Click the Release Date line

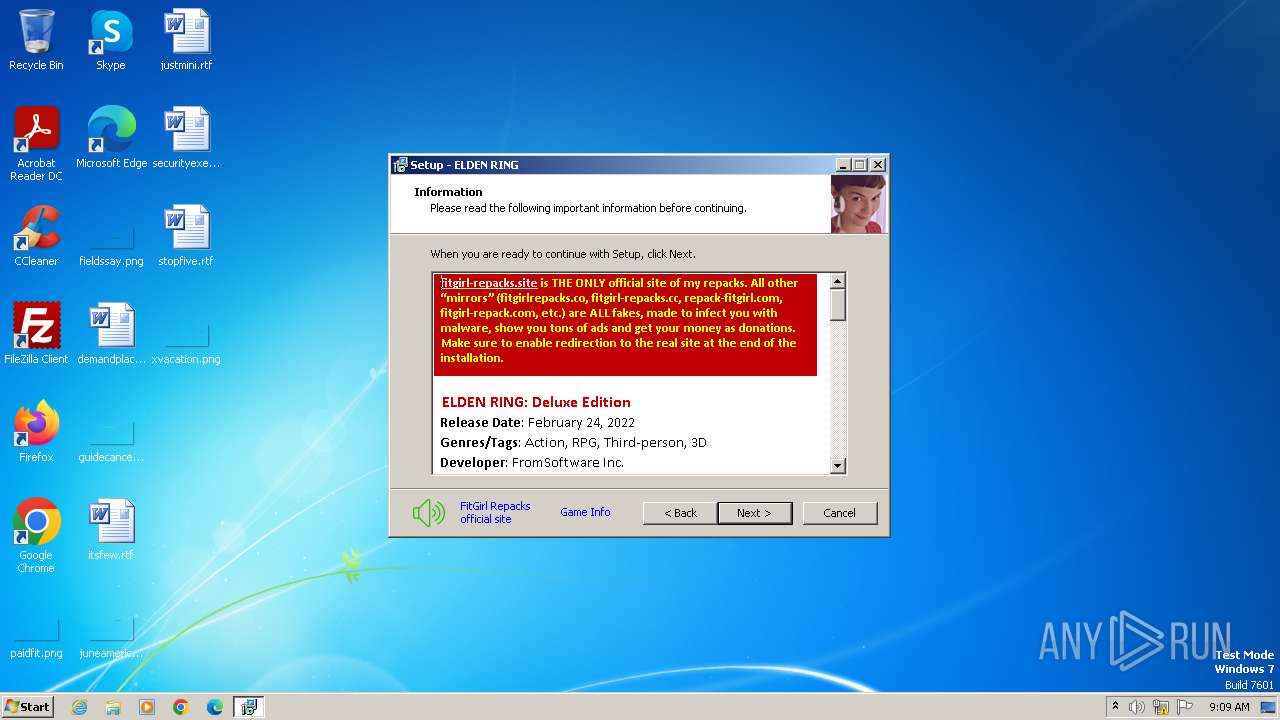538,422
